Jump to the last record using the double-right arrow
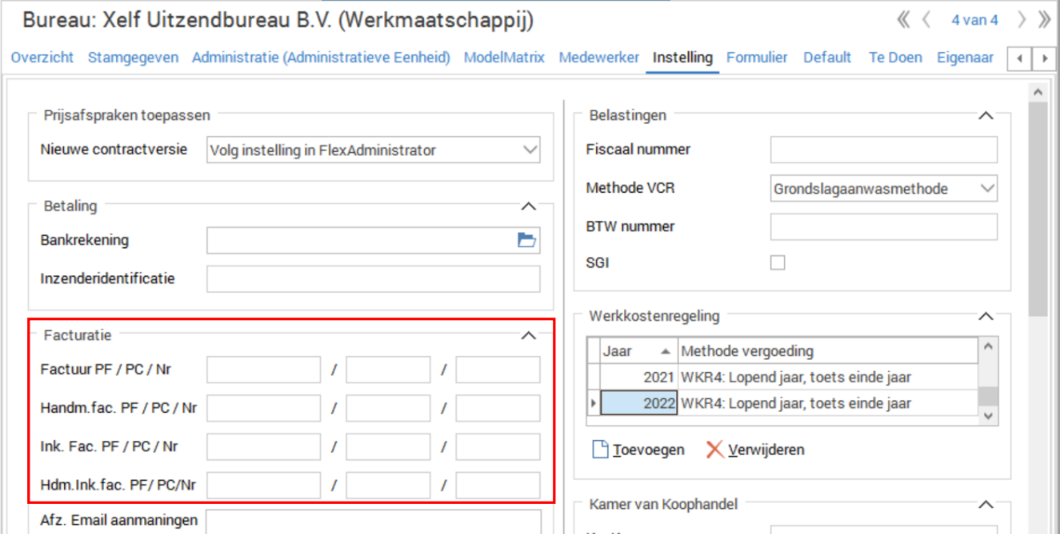 point(1045,20)
